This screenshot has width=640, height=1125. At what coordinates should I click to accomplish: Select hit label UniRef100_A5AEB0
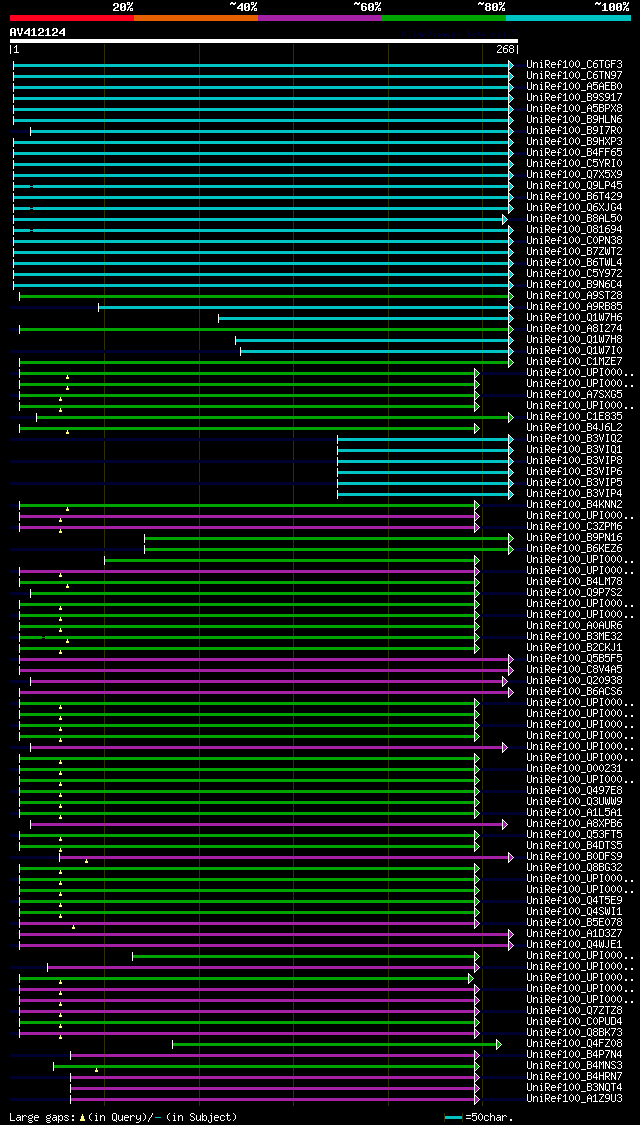(x=574, y=86)
